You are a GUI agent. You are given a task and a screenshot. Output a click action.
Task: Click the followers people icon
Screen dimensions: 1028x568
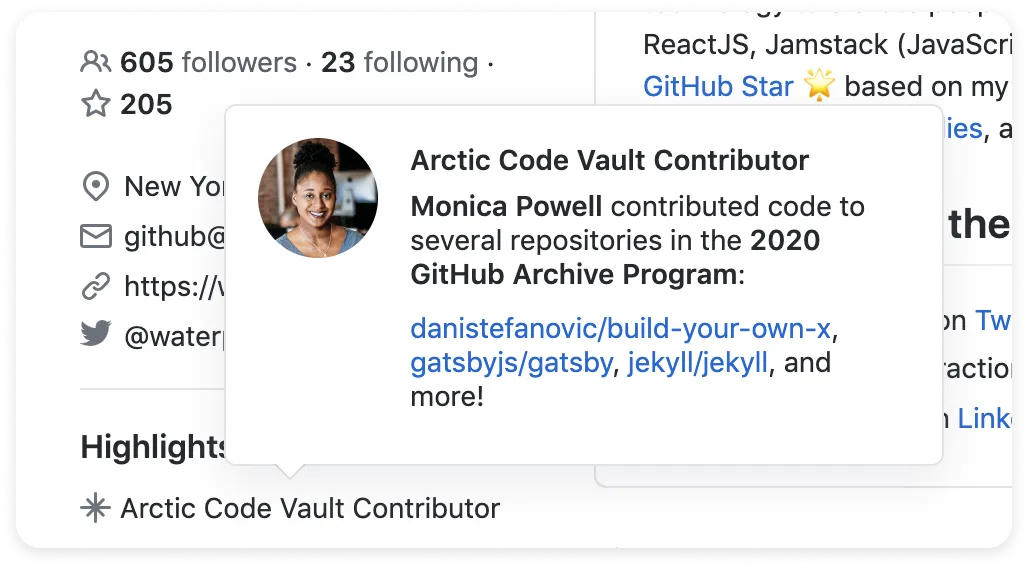(x=96, y=62)
